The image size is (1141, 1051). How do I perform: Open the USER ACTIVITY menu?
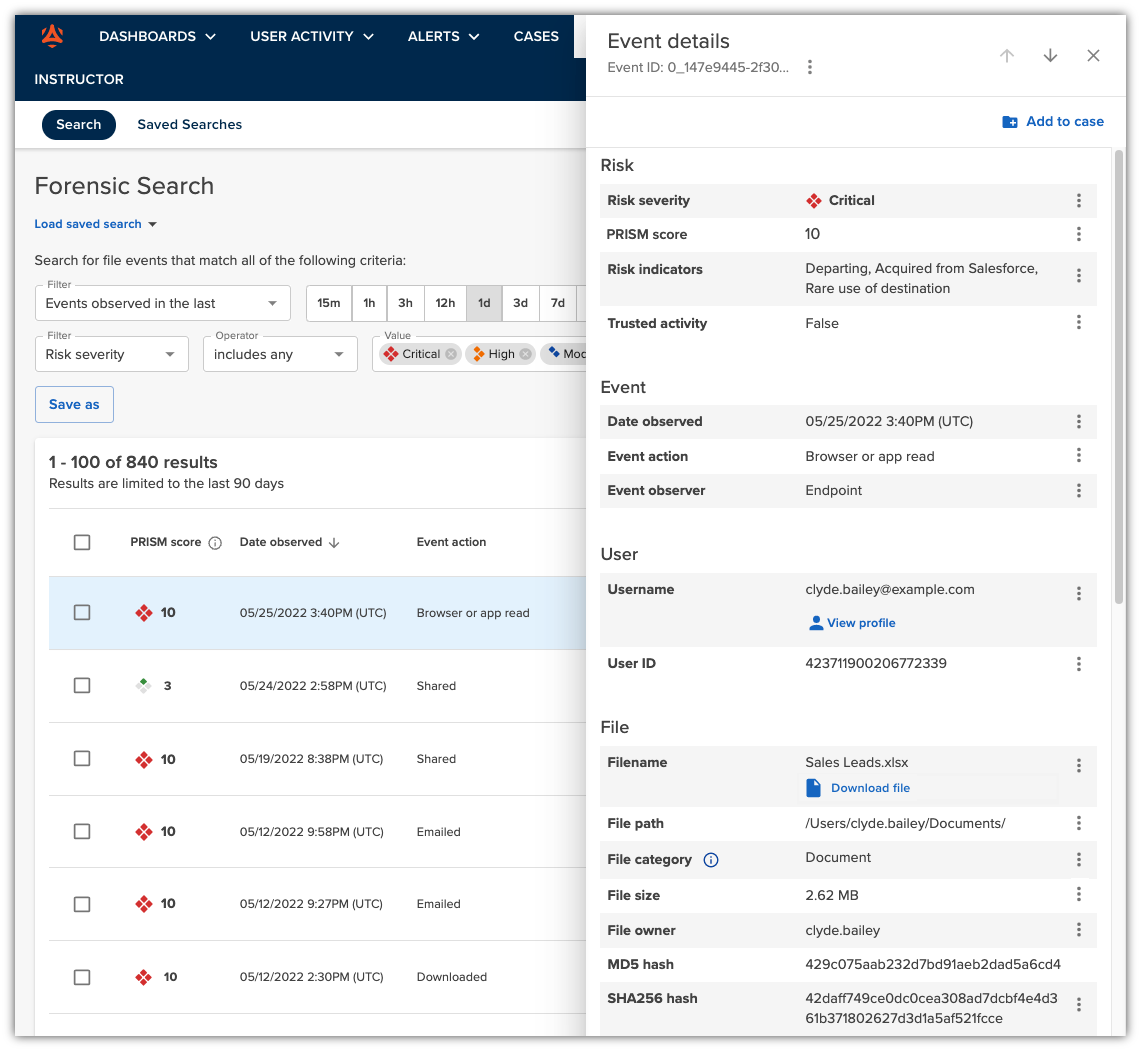pos(311,36)
